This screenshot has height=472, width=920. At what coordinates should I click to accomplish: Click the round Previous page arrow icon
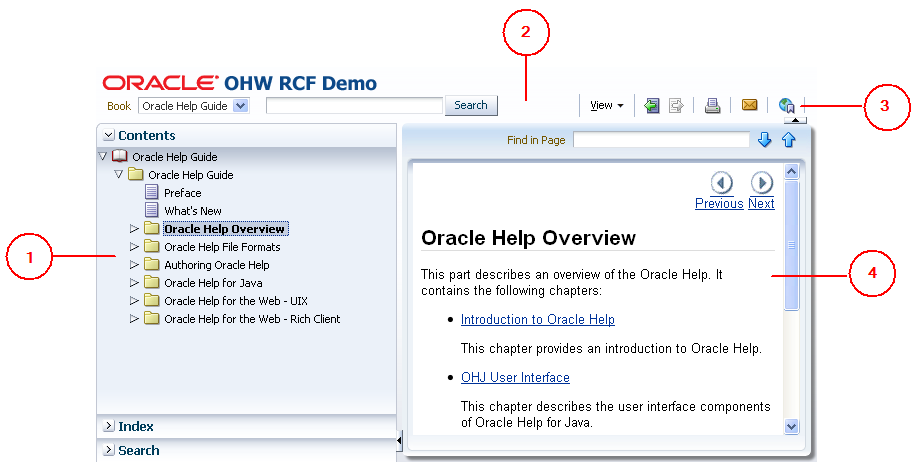point(722,183)
